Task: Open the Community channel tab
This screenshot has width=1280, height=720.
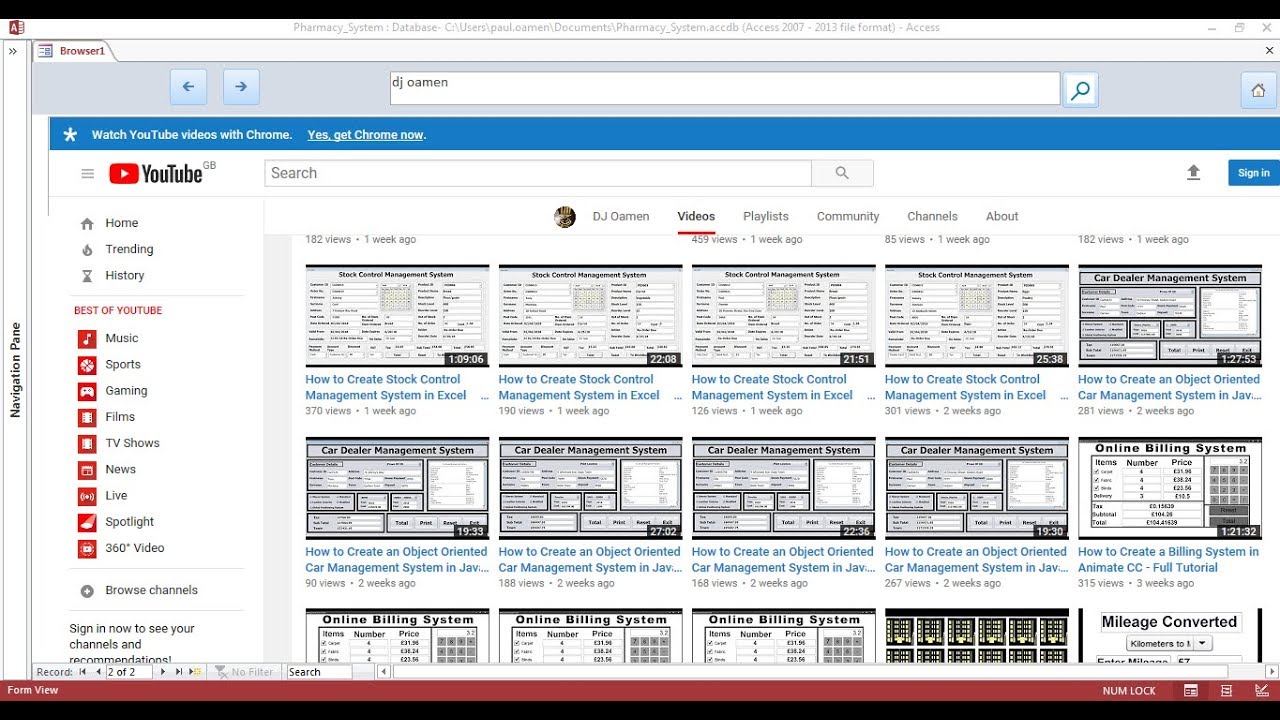Action: [x=848, y=216]
